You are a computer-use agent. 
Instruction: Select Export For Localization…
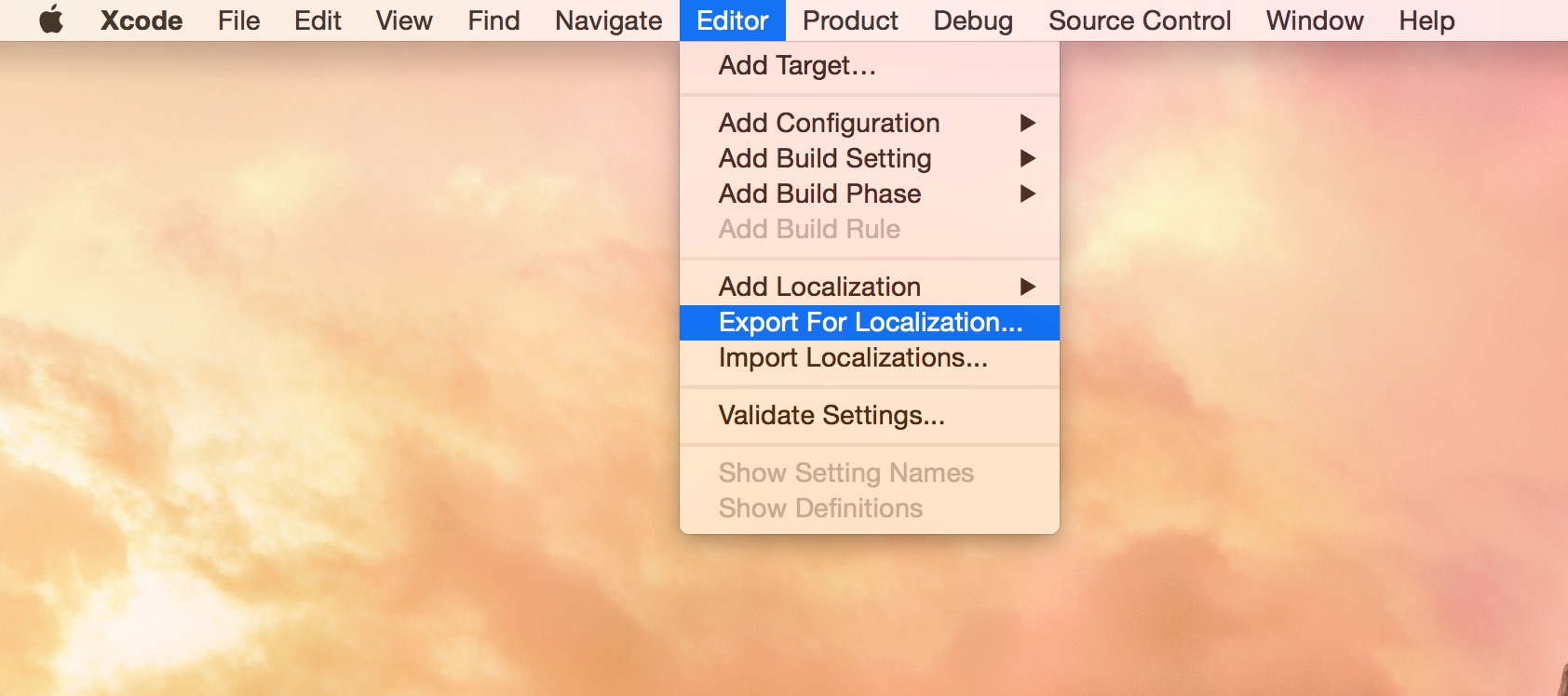(x=870, y=322)
